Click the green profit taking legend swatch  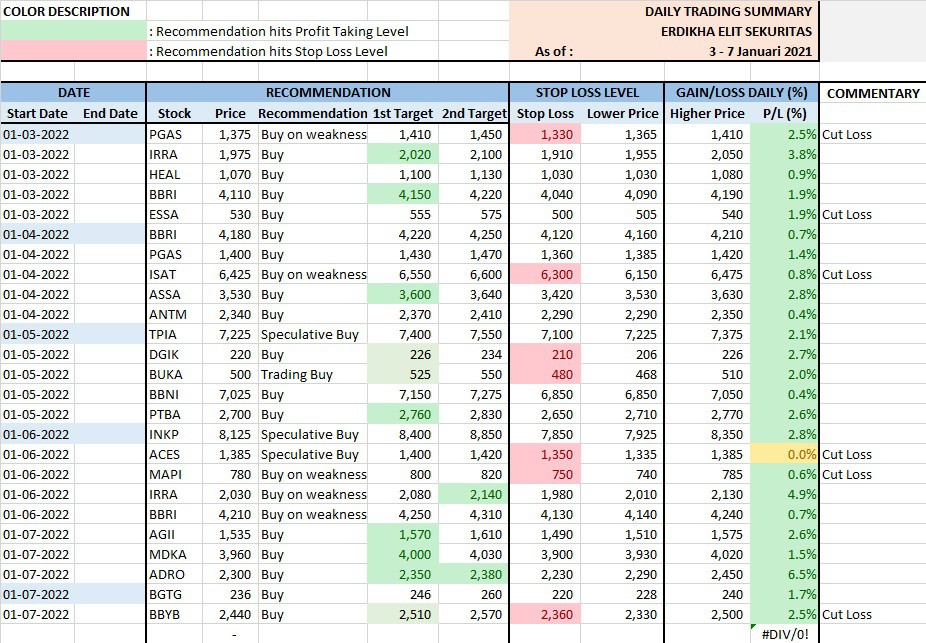[x=73, y=31]
